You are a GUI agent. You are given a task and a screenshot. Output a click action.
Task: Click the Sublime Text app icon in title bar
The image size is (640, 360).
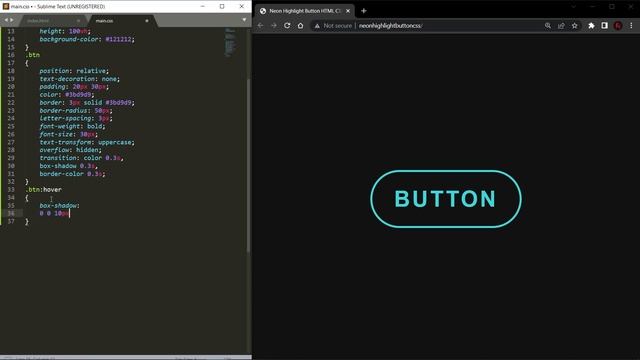(6, 7)
